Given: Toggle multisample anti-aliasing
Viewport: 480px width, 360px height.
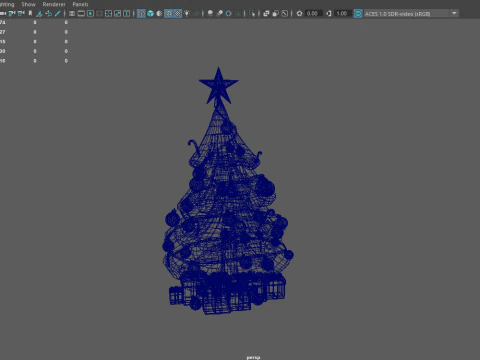Looking at the screenshot, I should (229, 13).
